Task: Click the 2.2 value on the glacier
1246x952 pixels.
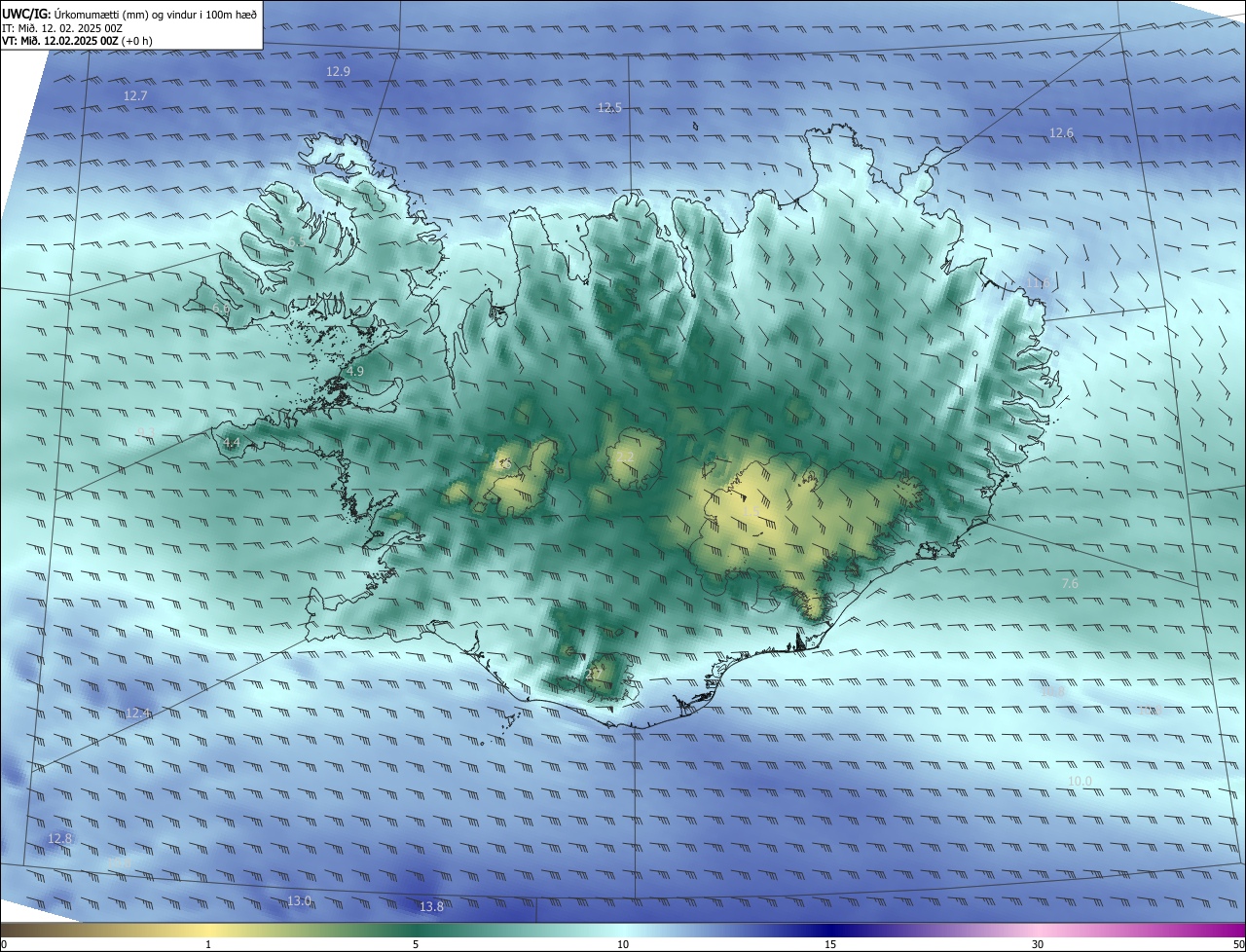Action: coord(625,458)
